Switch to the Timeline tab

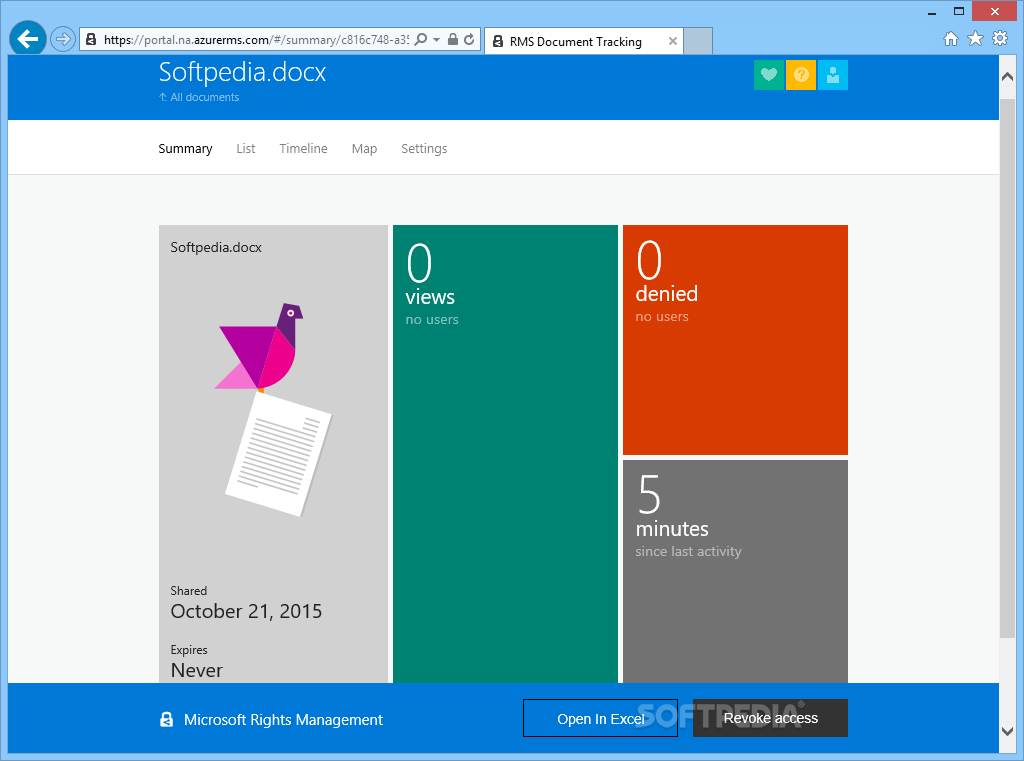click(304, 148)
